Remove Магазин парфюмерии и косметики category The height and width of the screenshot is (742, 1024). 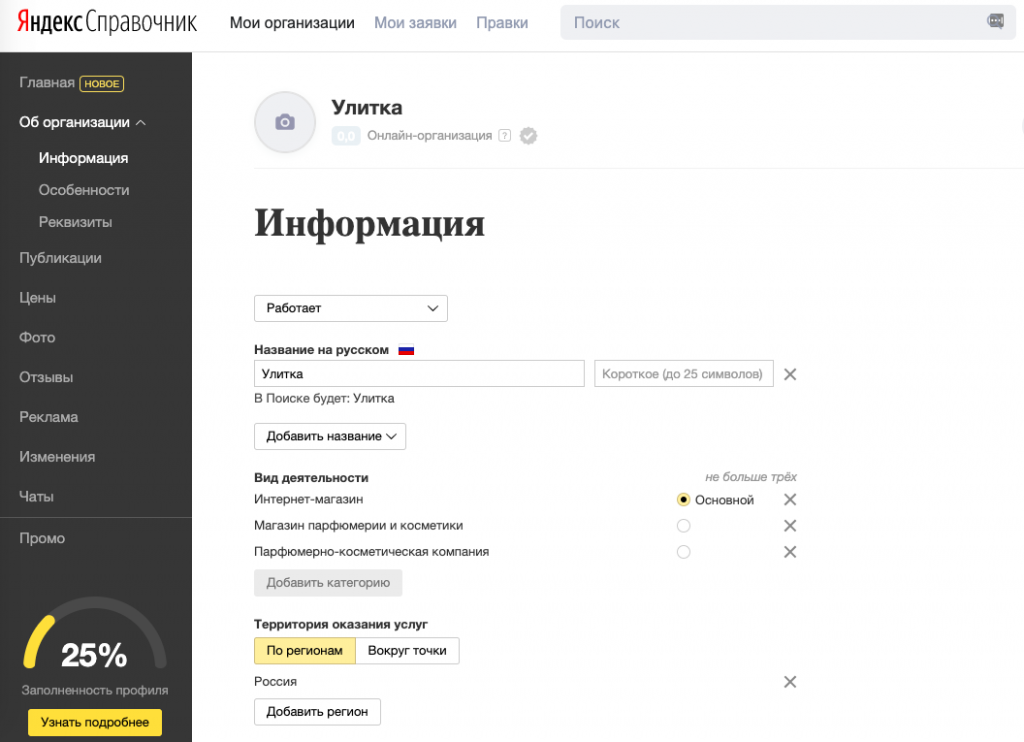[x=789, y=526]
